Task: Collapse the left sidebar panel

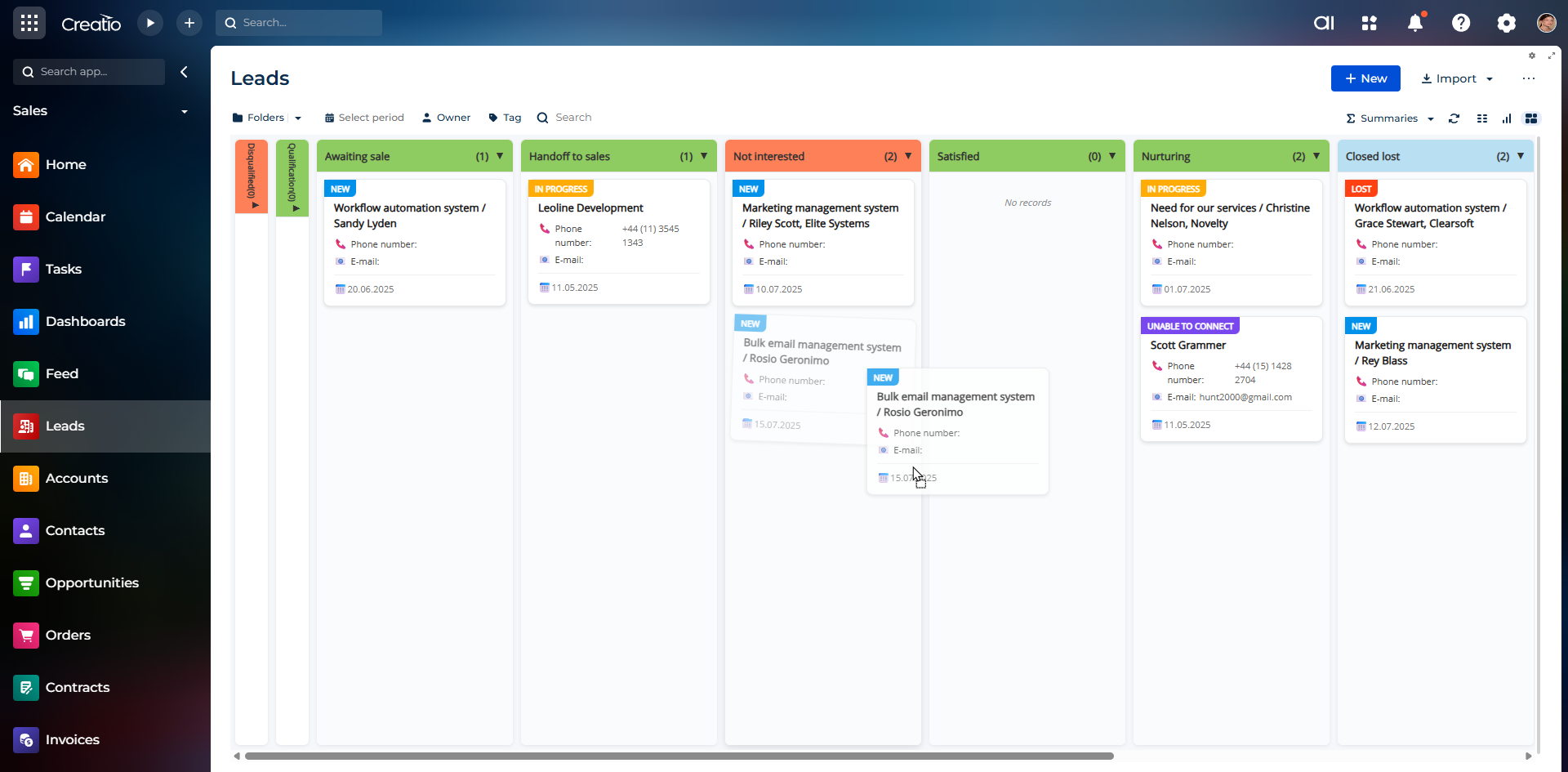Action: point(185,72)
